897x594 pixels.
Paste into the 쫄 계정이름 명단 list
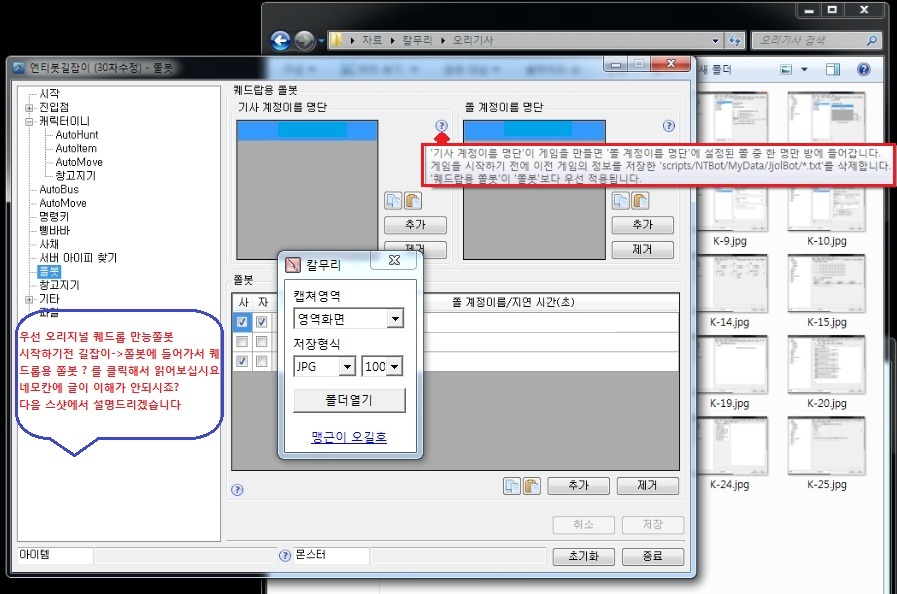[640, 200]
